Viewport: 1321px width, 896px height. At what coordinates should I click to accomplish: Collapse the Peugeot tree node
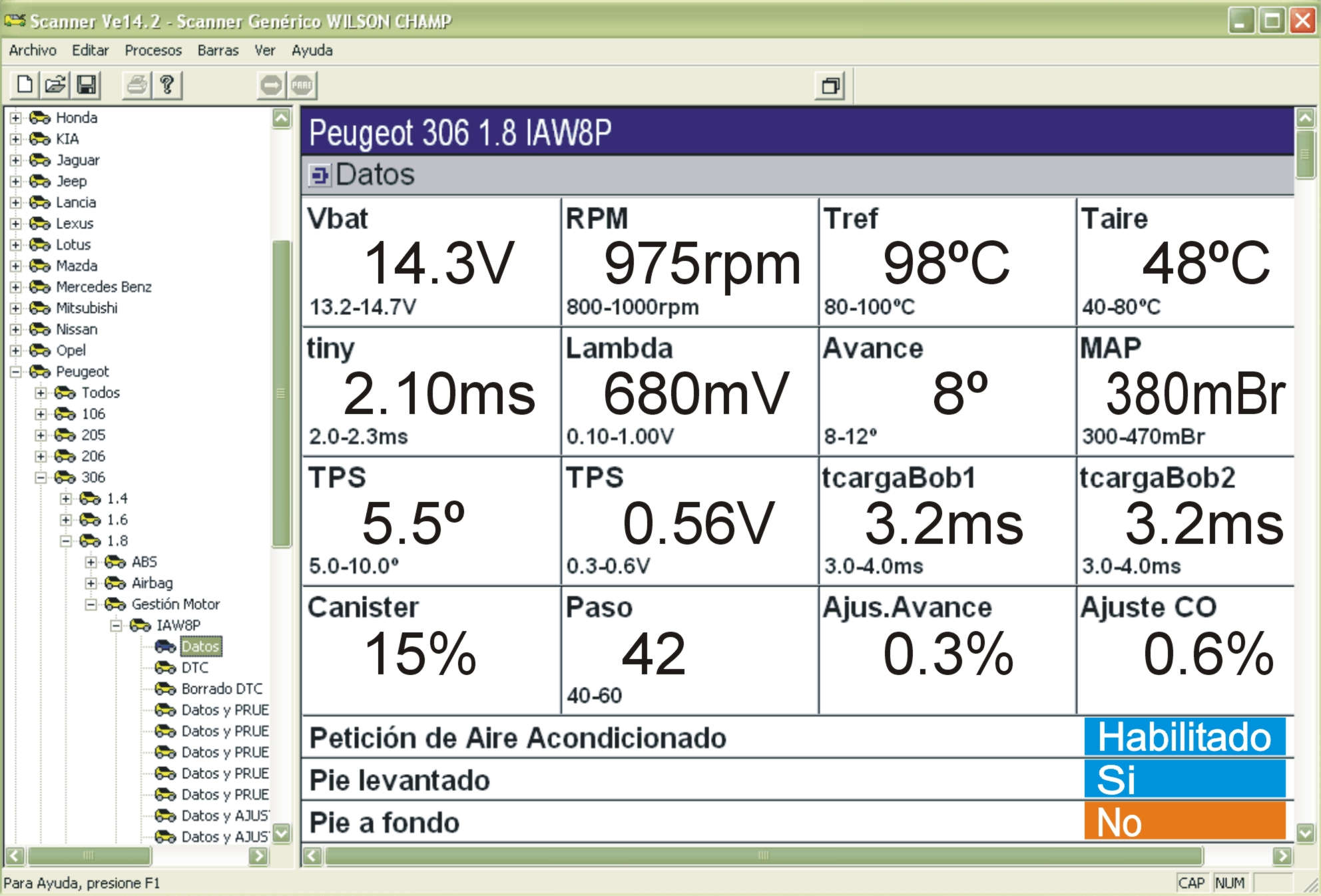tap(15, 371)
